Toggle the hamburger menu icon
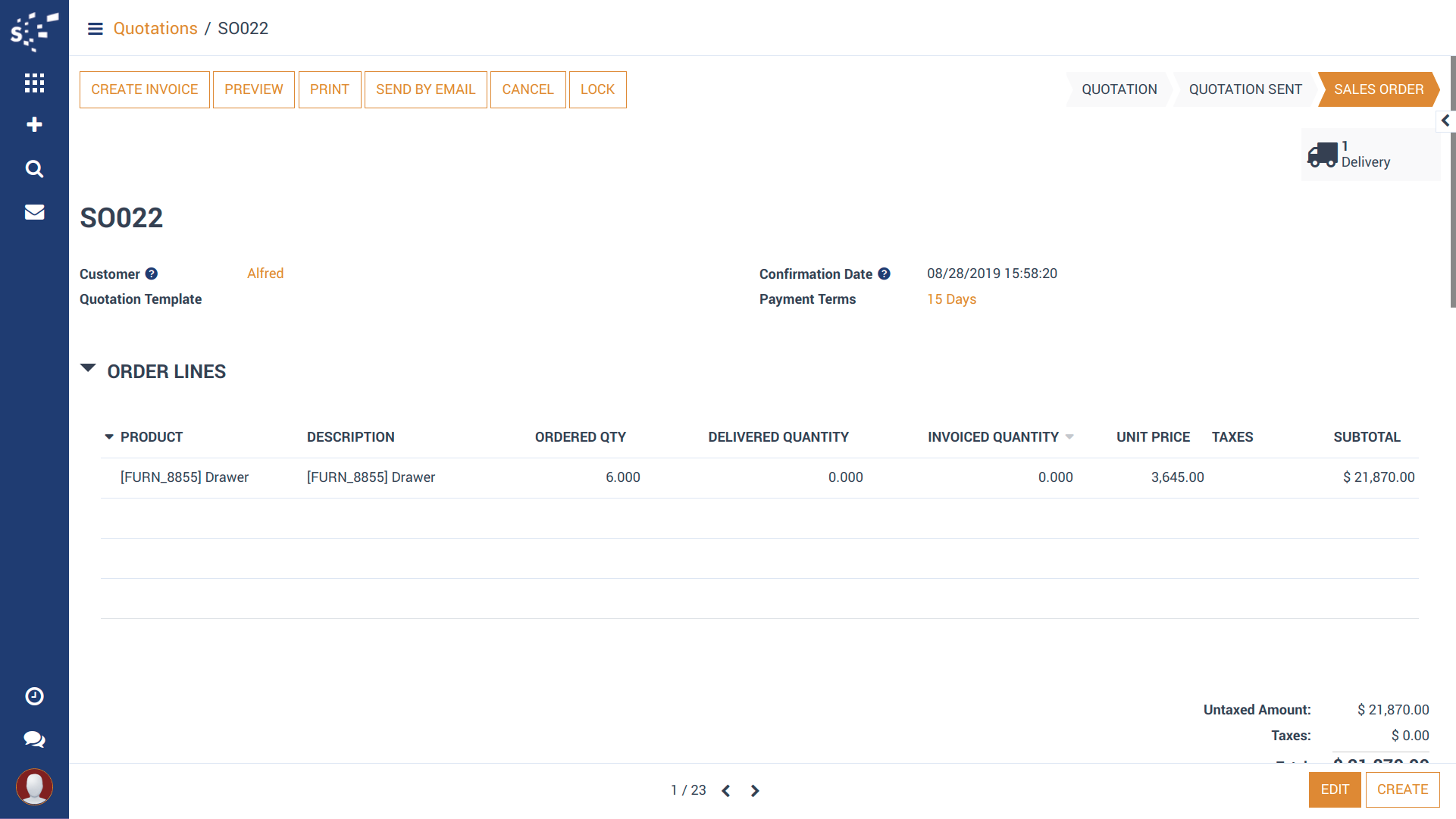Image resolution: width=1456 pixels, height=819 pixels. (95, 29)
